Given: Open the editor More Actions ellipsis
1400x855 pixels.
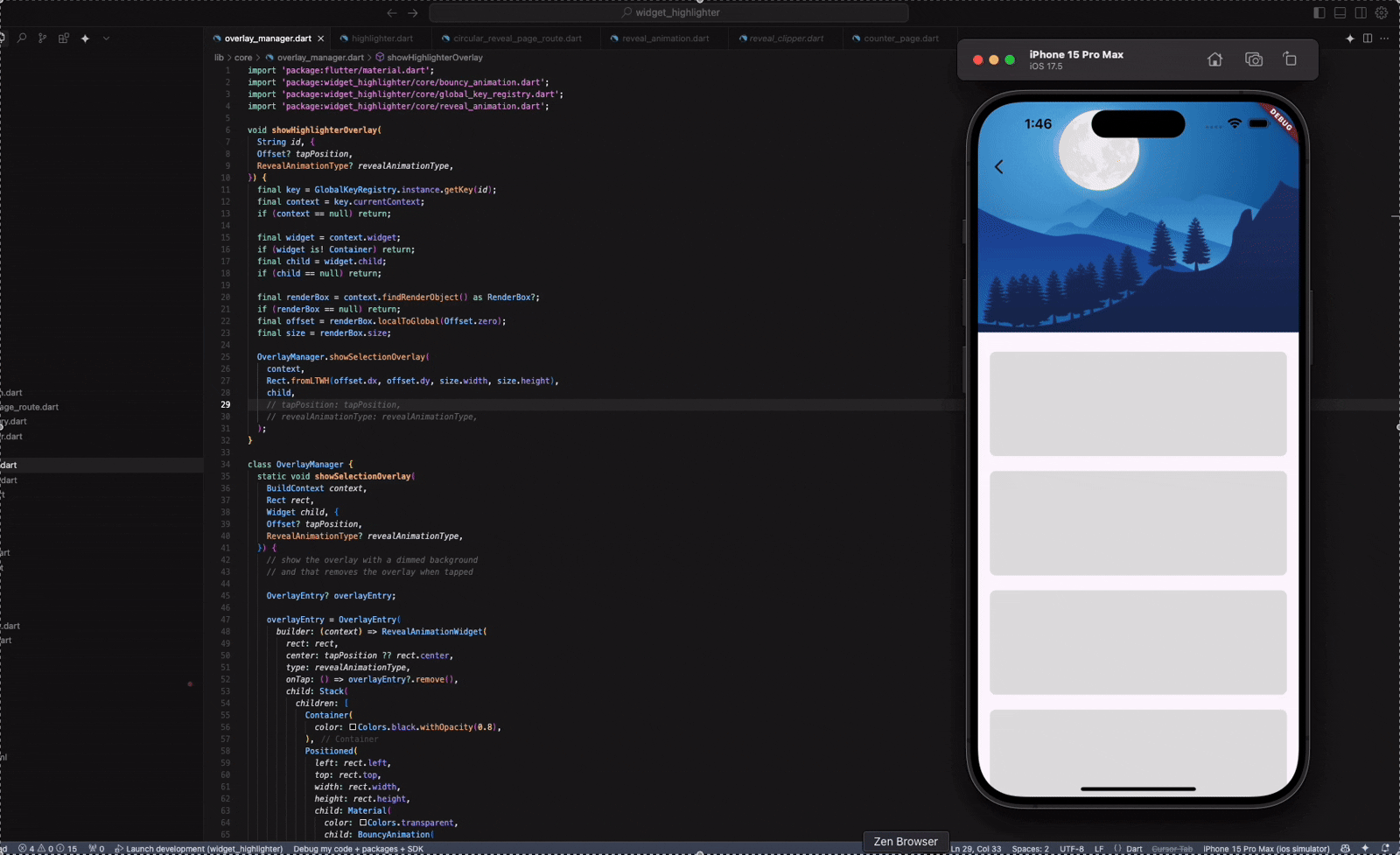Looking at the screenshot, I should coord(1384,39).
